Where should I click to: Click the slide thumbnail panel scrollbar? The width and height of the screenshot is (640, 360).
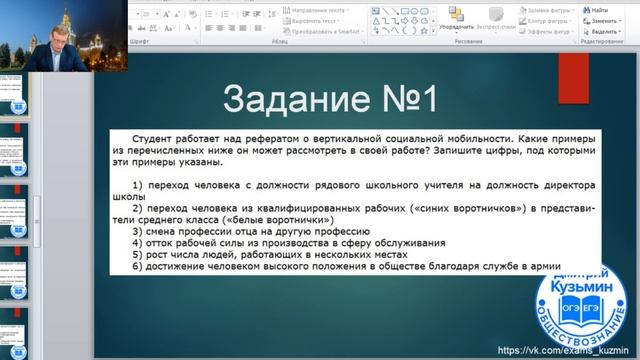click(x=37, y=222)
